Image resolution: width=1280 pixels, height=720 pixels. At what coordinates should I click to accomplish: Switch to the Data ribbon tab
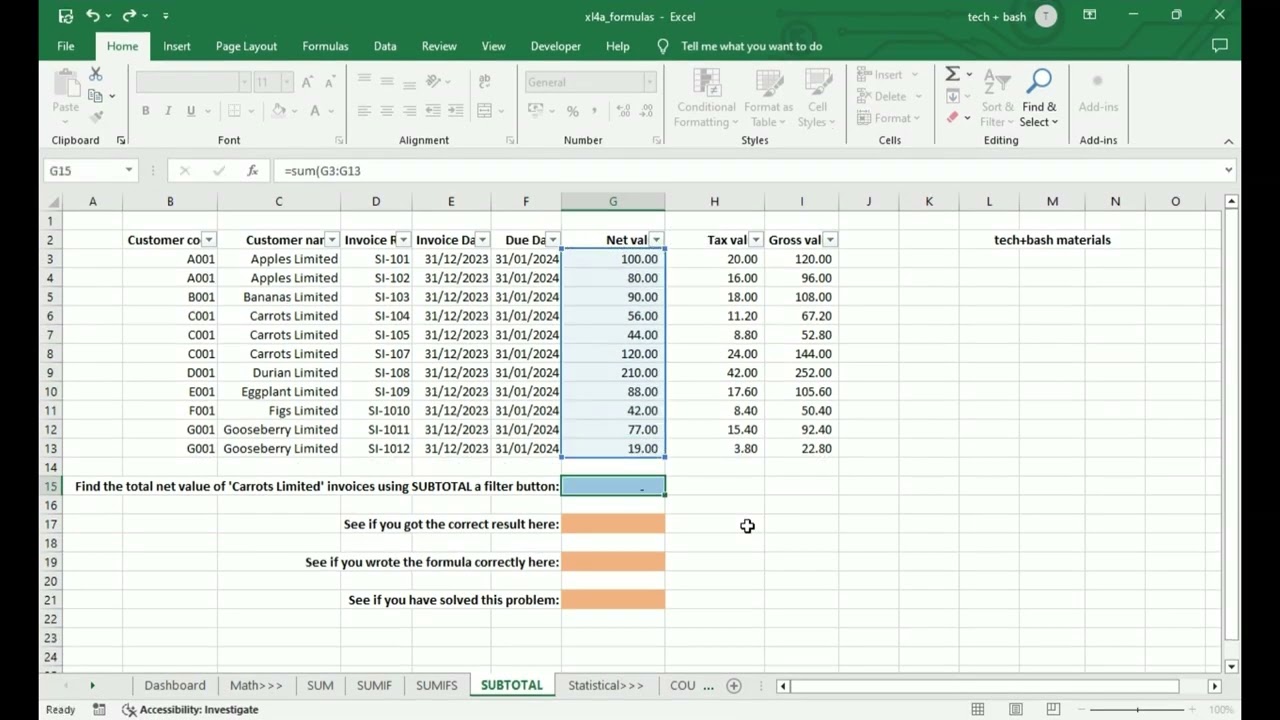click(385, 46)
